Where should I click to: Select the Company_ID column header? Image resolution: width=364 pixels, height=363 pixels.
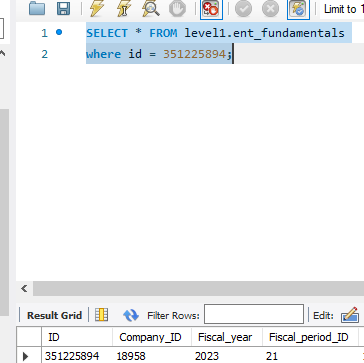click(x=150, y=337)
